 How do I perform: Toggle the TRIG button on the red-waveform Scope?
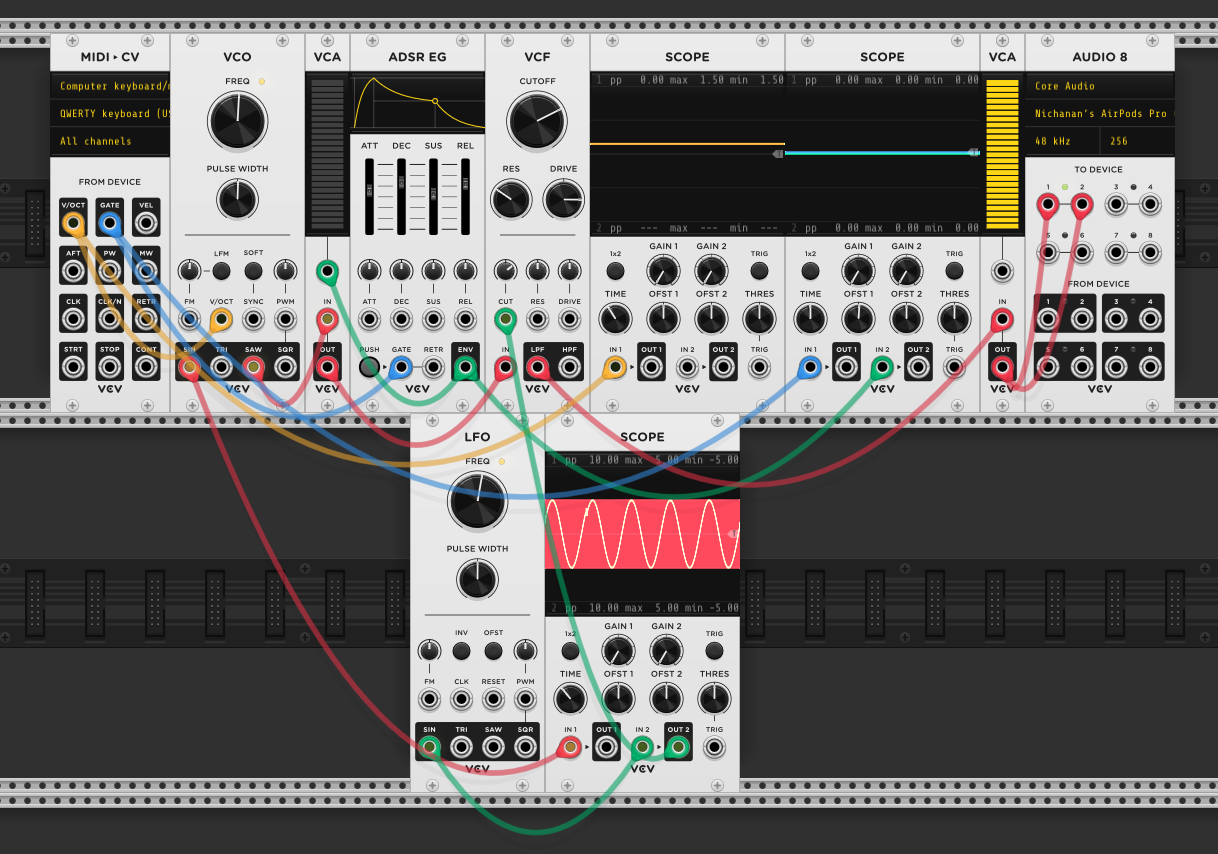tap(714, 650)
